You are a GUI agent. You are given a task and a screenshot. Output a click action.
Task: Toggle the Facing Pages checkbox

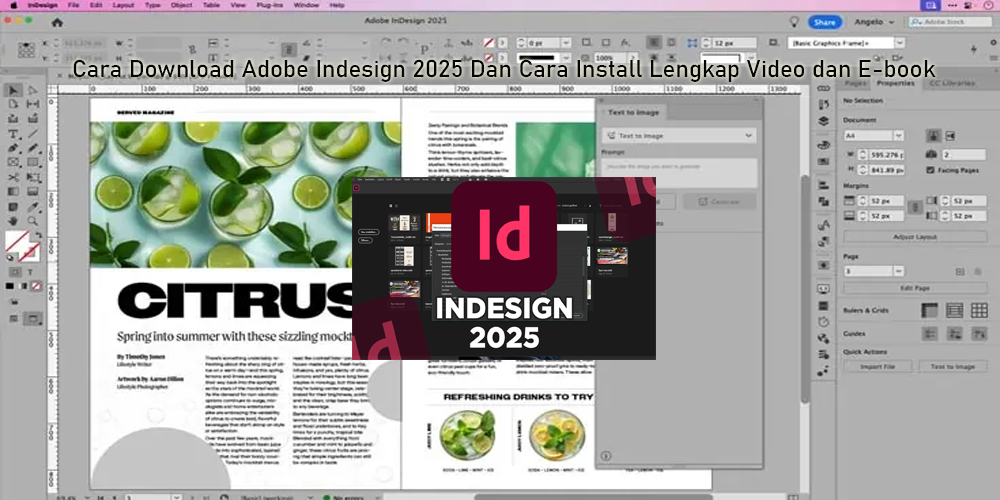pos(930,170)
